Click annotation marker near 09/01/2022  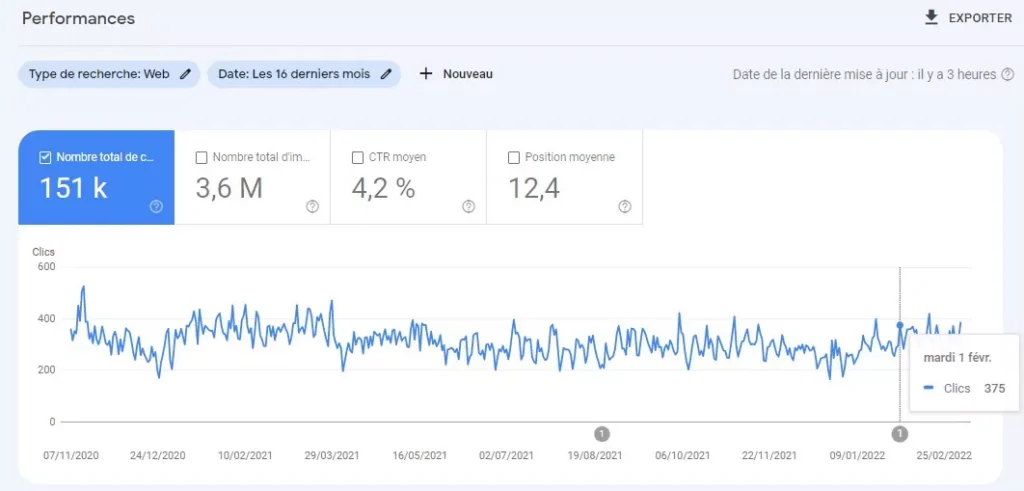tap(900, 433)
